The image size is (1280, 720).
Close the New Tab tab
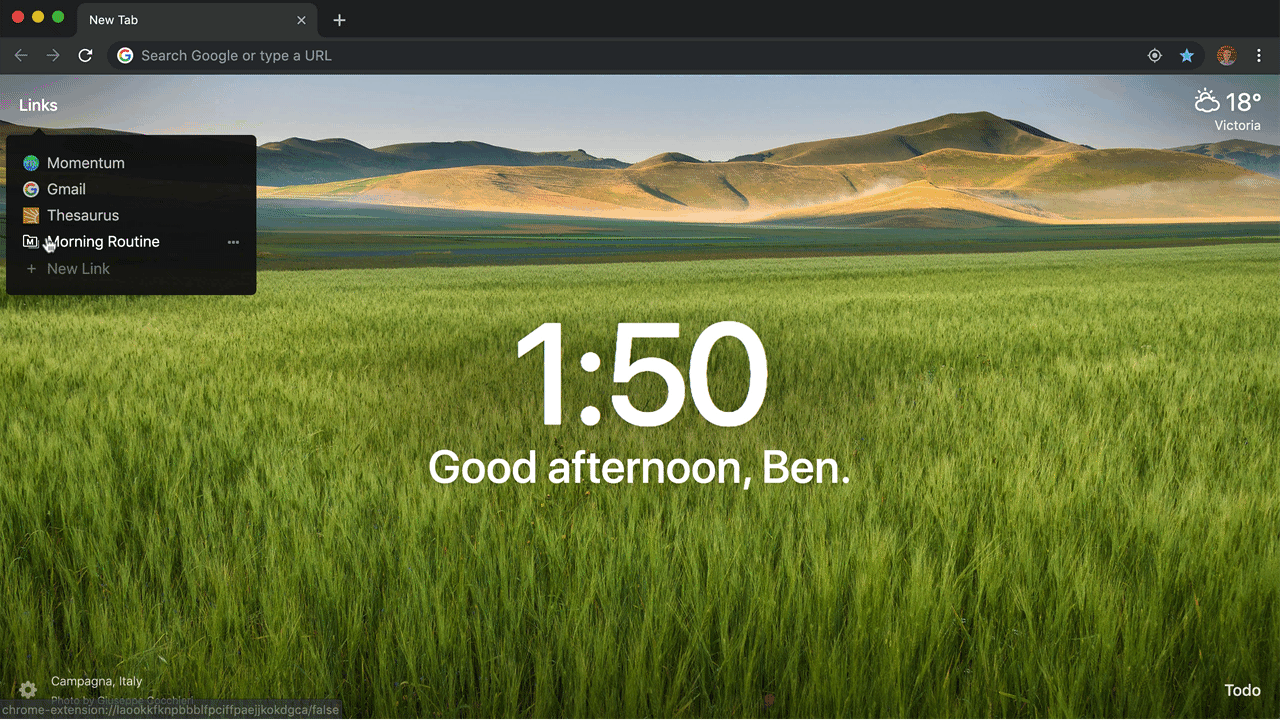302,20
